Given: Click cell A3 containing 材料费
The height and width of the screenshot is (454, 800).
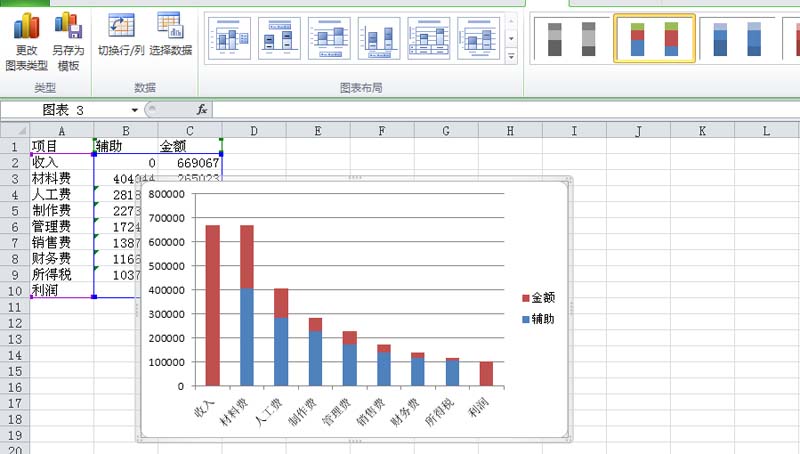Looking at the screenshot, I should 62,179.
